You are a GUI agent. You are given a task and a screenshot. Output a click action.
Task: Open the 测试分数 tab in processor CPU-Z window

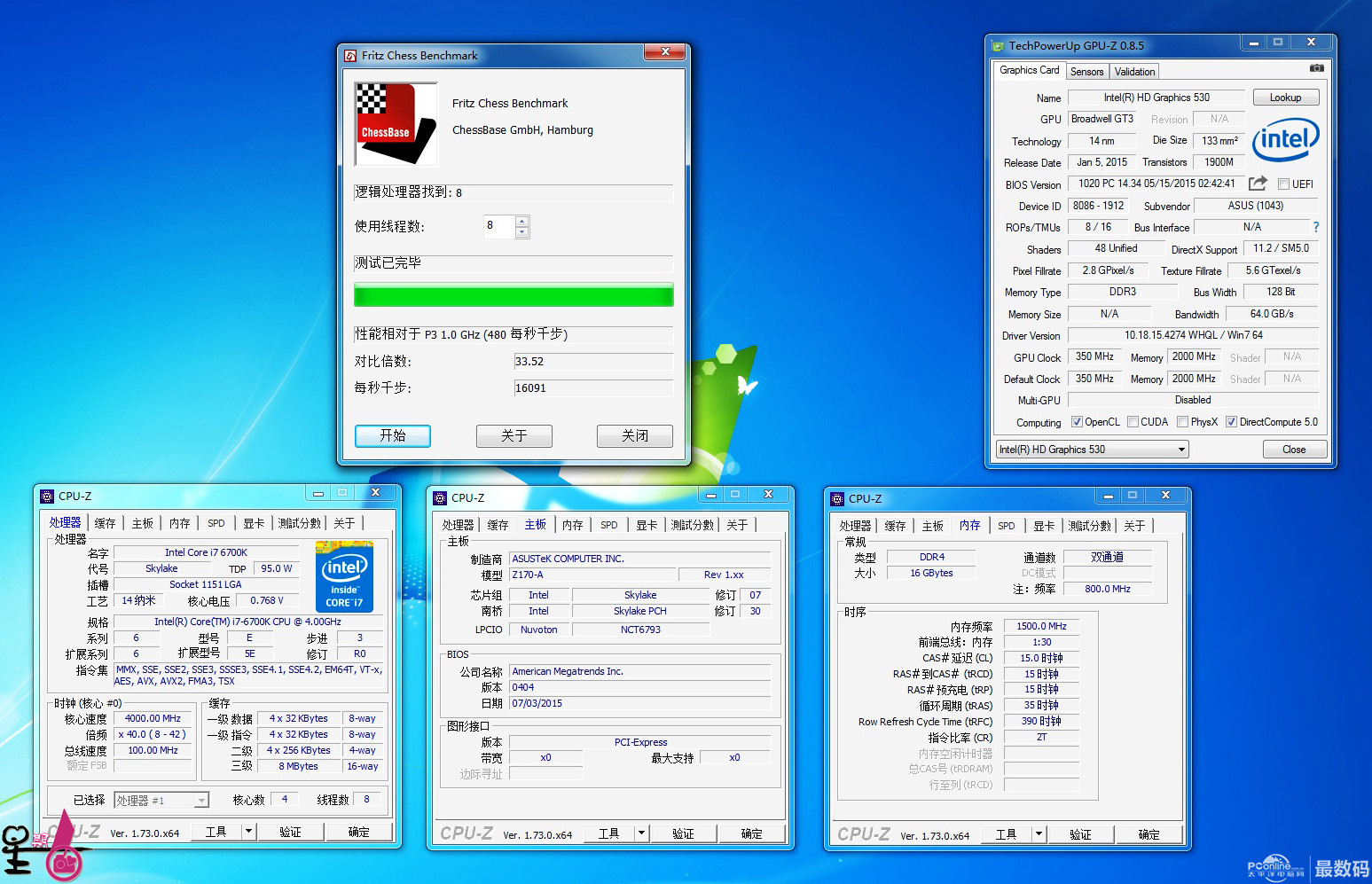[299, 523]
